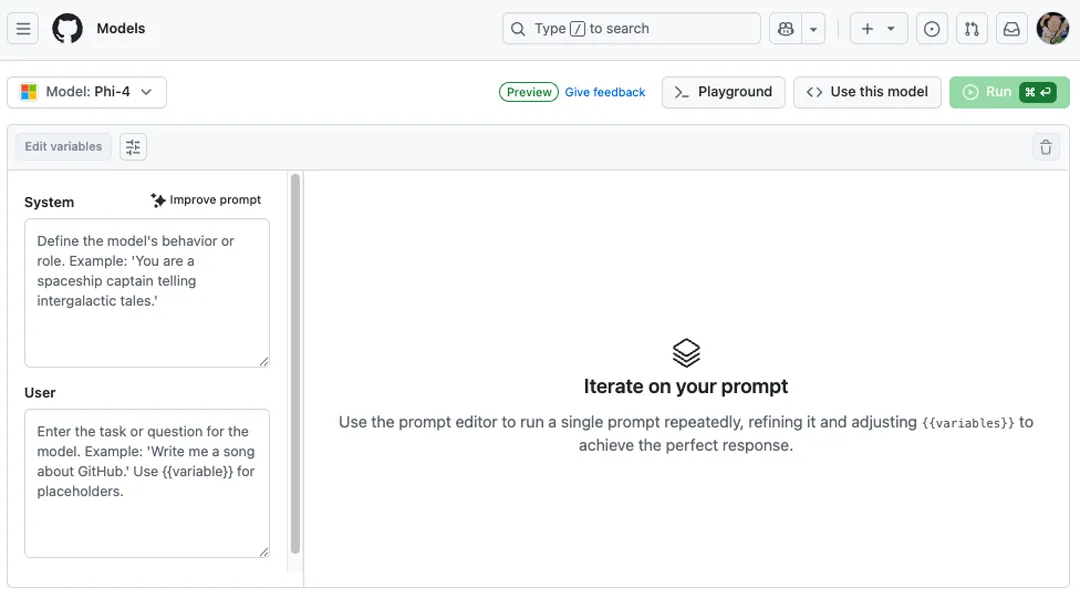
Task: Click Use this model
Action: (x=866, y=91)
